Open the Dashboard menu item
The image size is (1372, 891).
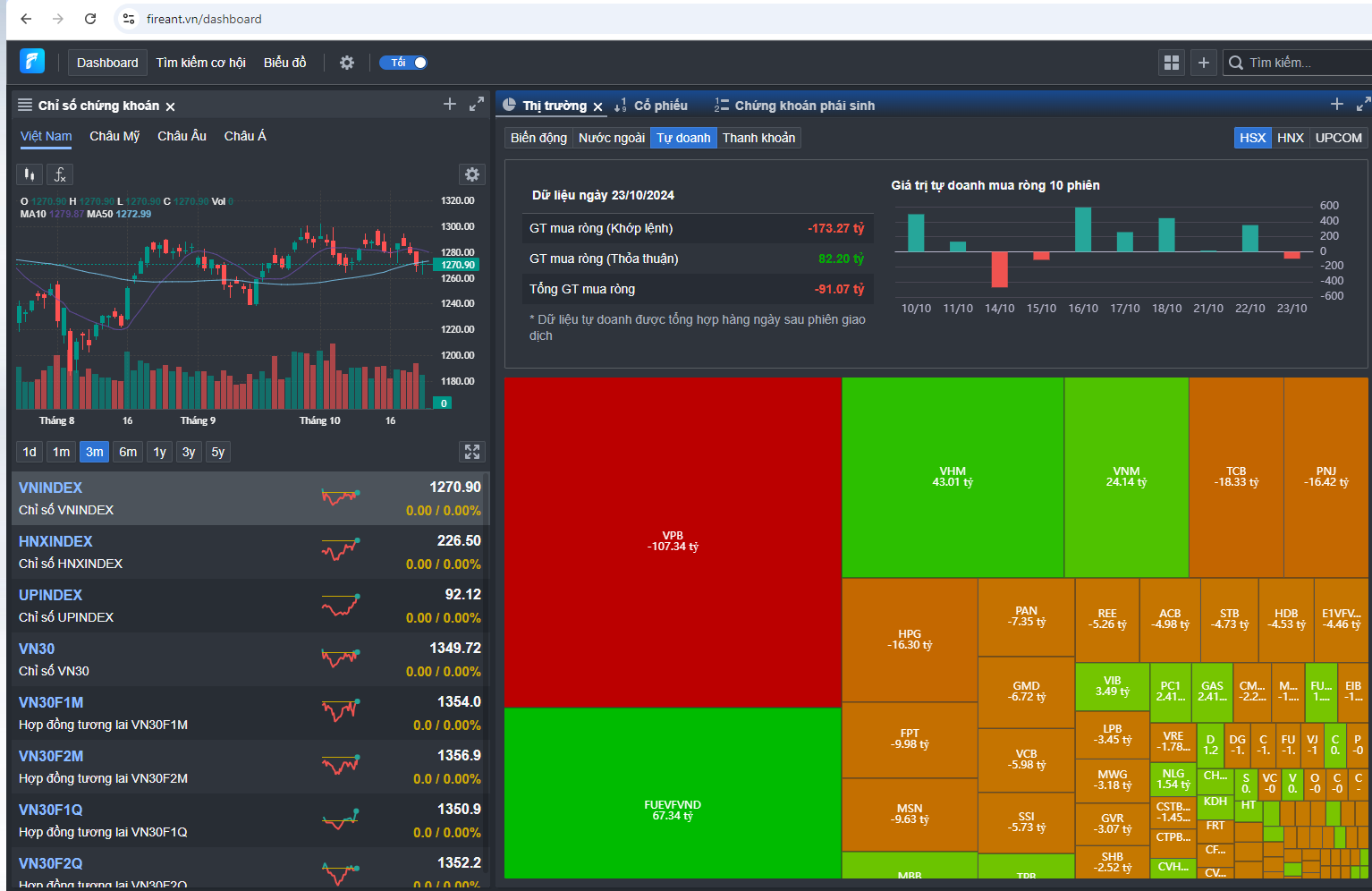point(107,63)
